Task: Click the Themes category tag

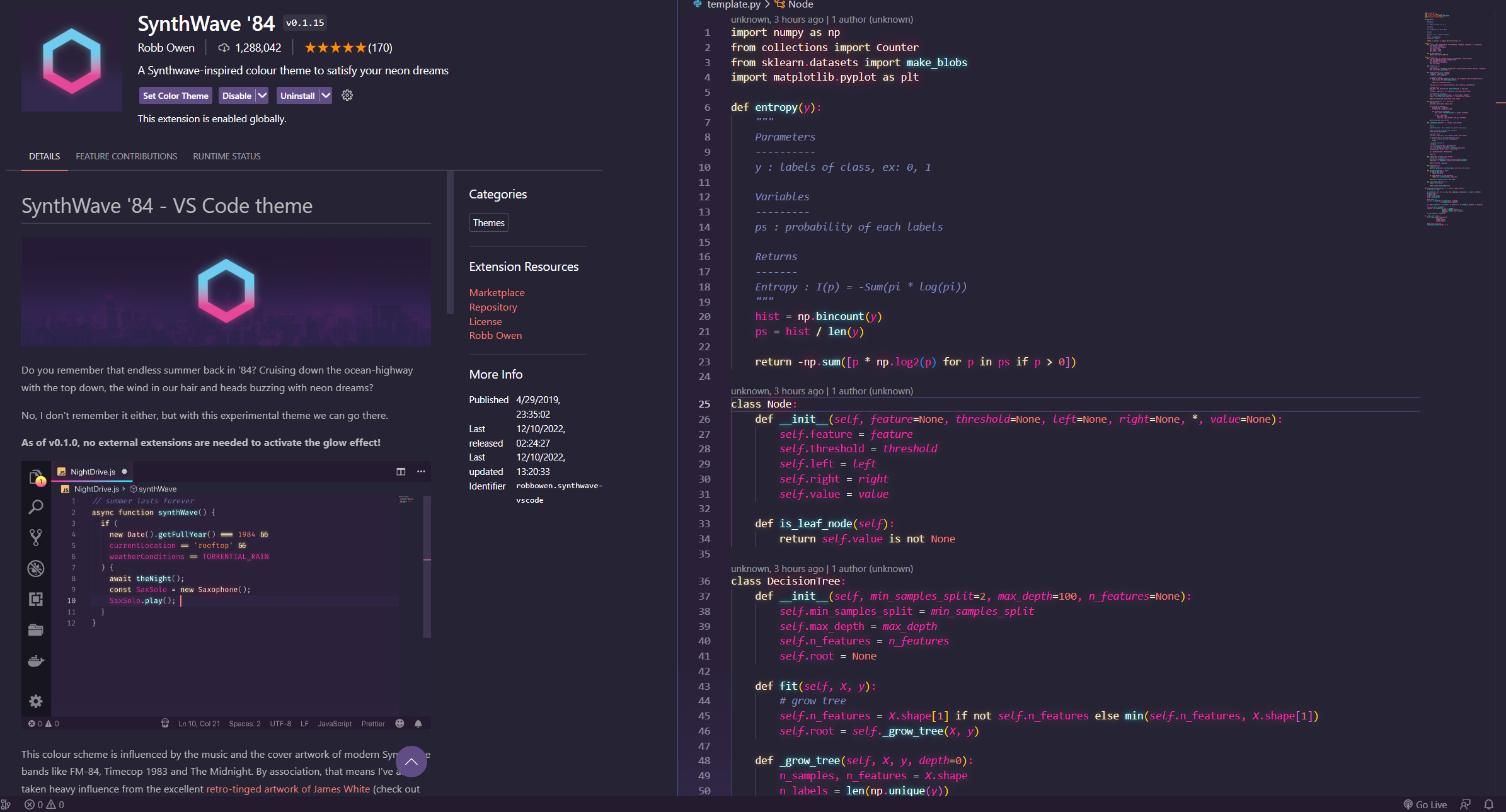Action: pos(488,222)
